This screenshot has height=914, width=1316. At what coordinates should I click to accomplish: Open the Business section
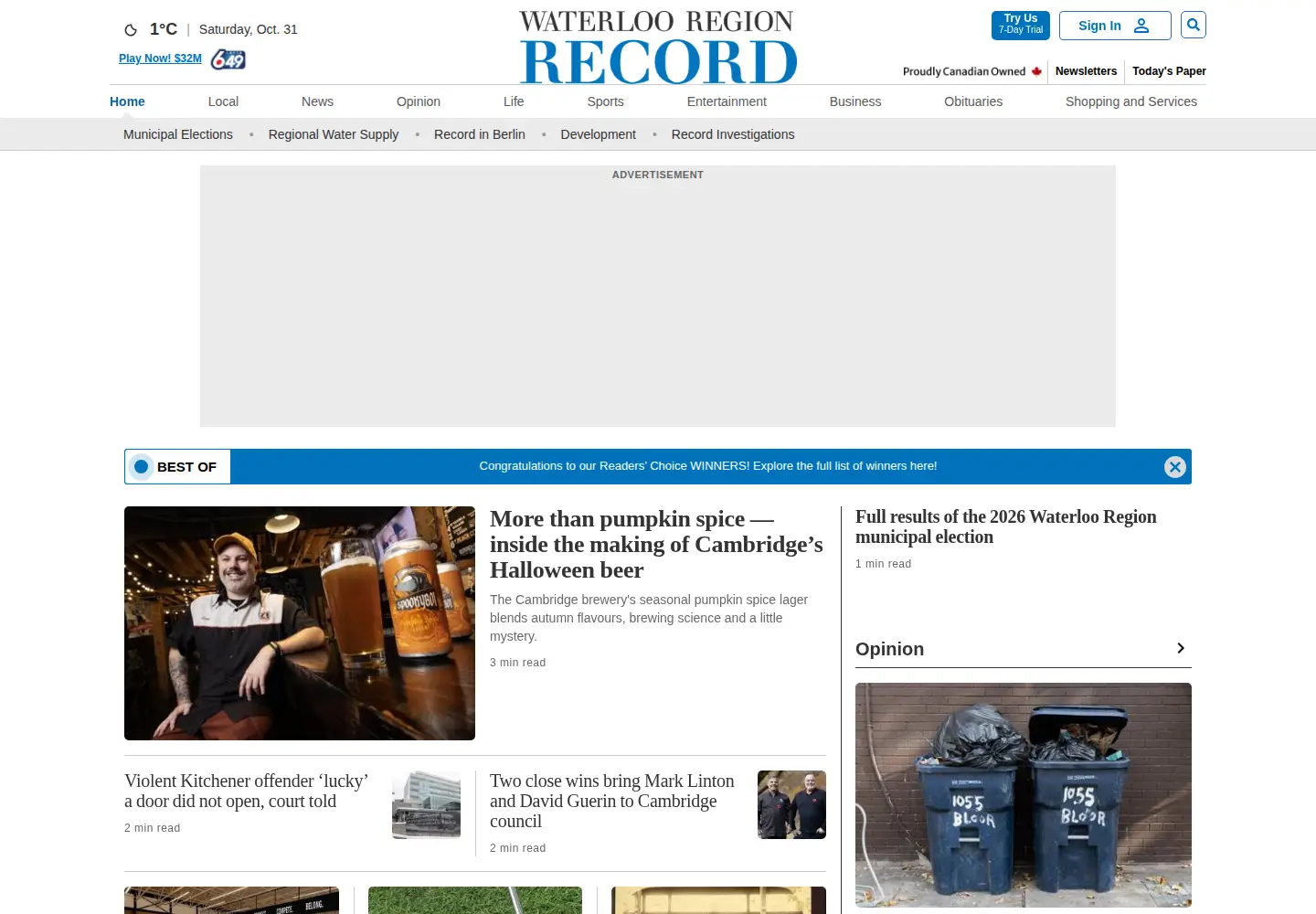click(x=855, y=101)
